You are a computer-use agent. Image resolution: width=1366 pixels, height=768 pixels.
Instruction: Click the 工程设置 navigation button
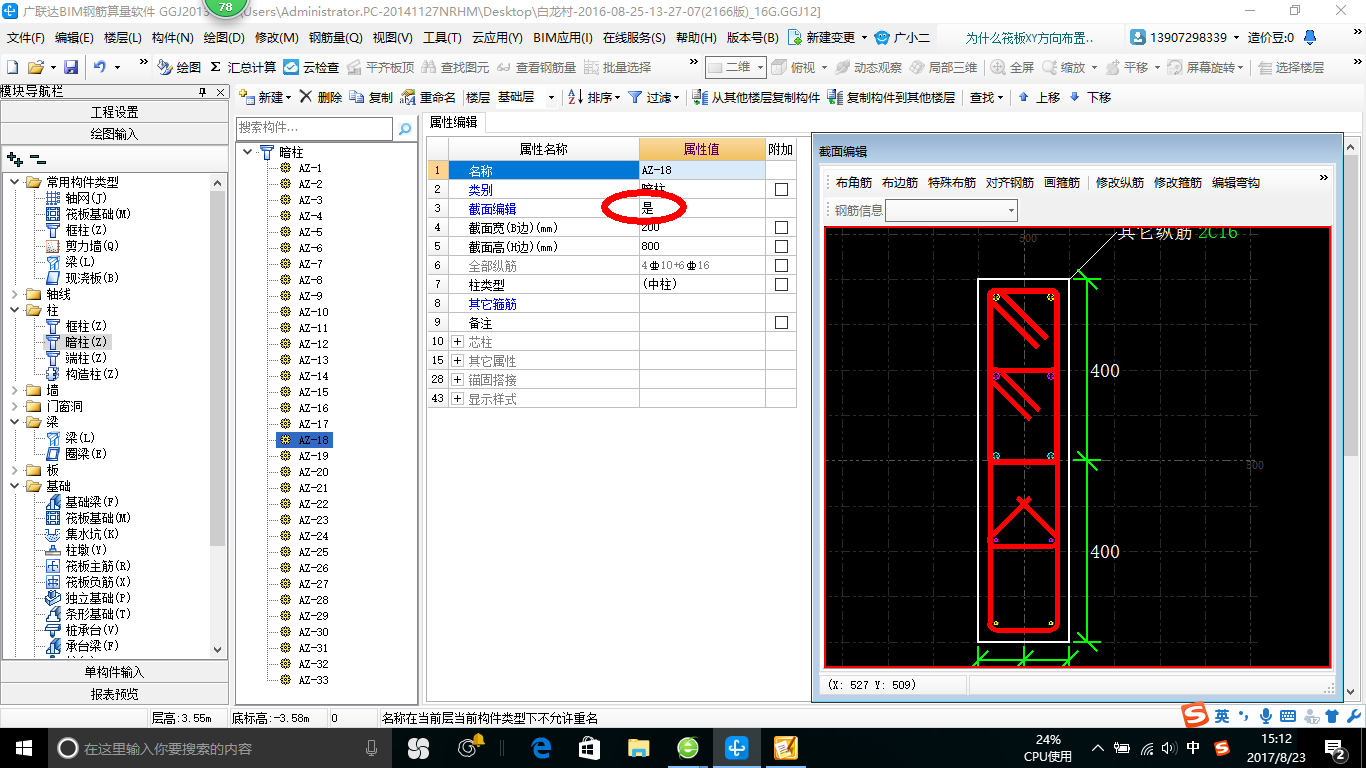(x=114, y=112)
